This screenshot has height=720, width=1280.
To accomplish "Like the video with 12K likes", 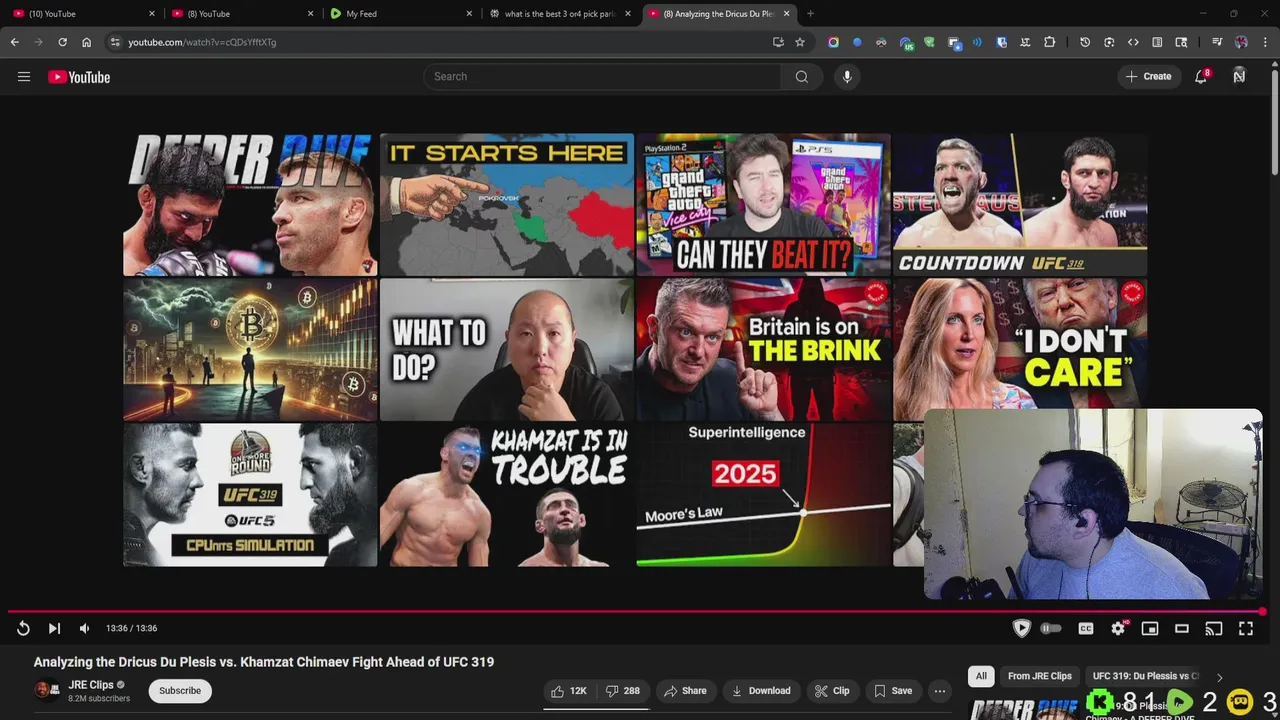I will click(570, 691).
